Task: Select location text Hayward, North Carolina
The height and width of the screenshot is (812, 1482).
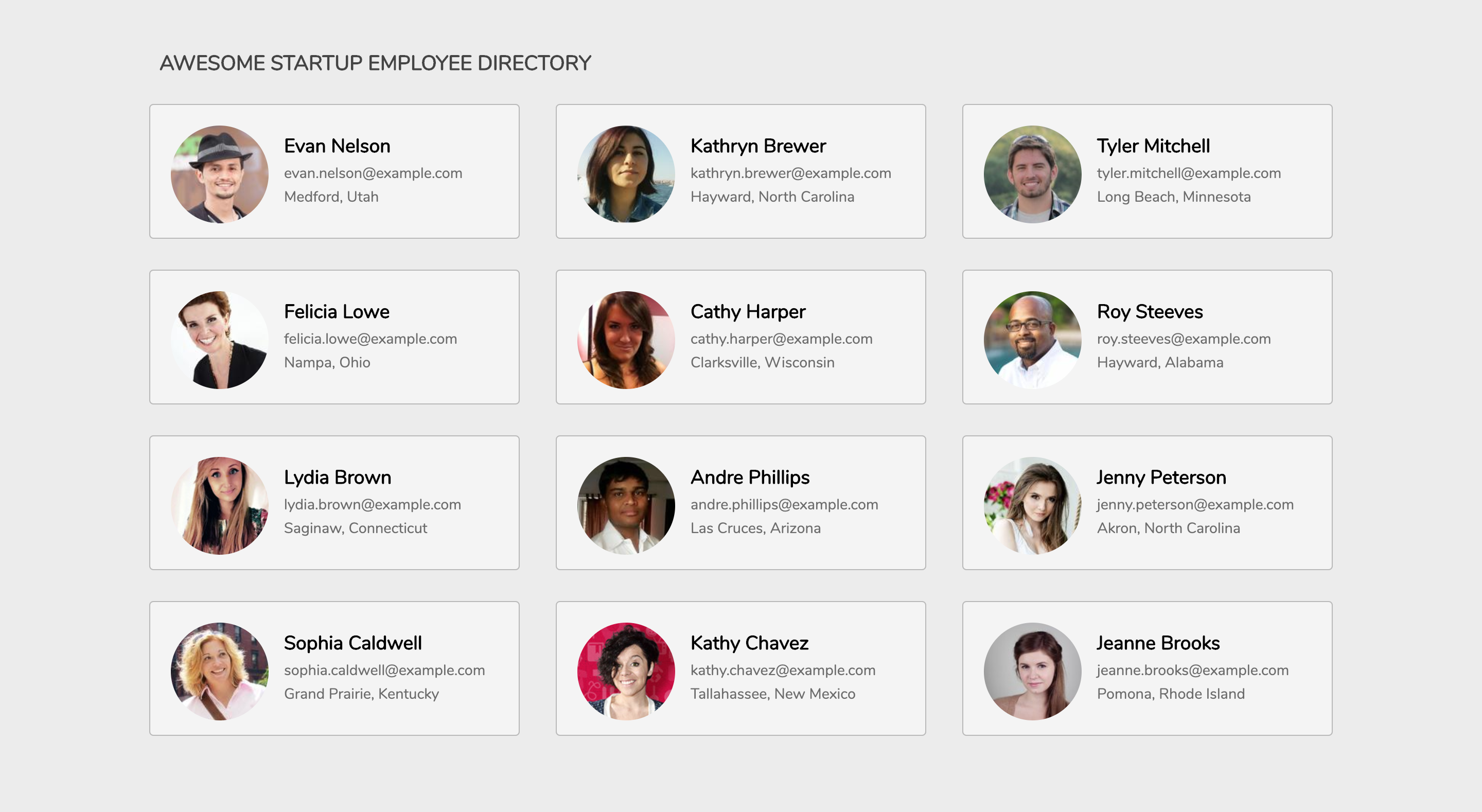Action: (x=772, y=197)
